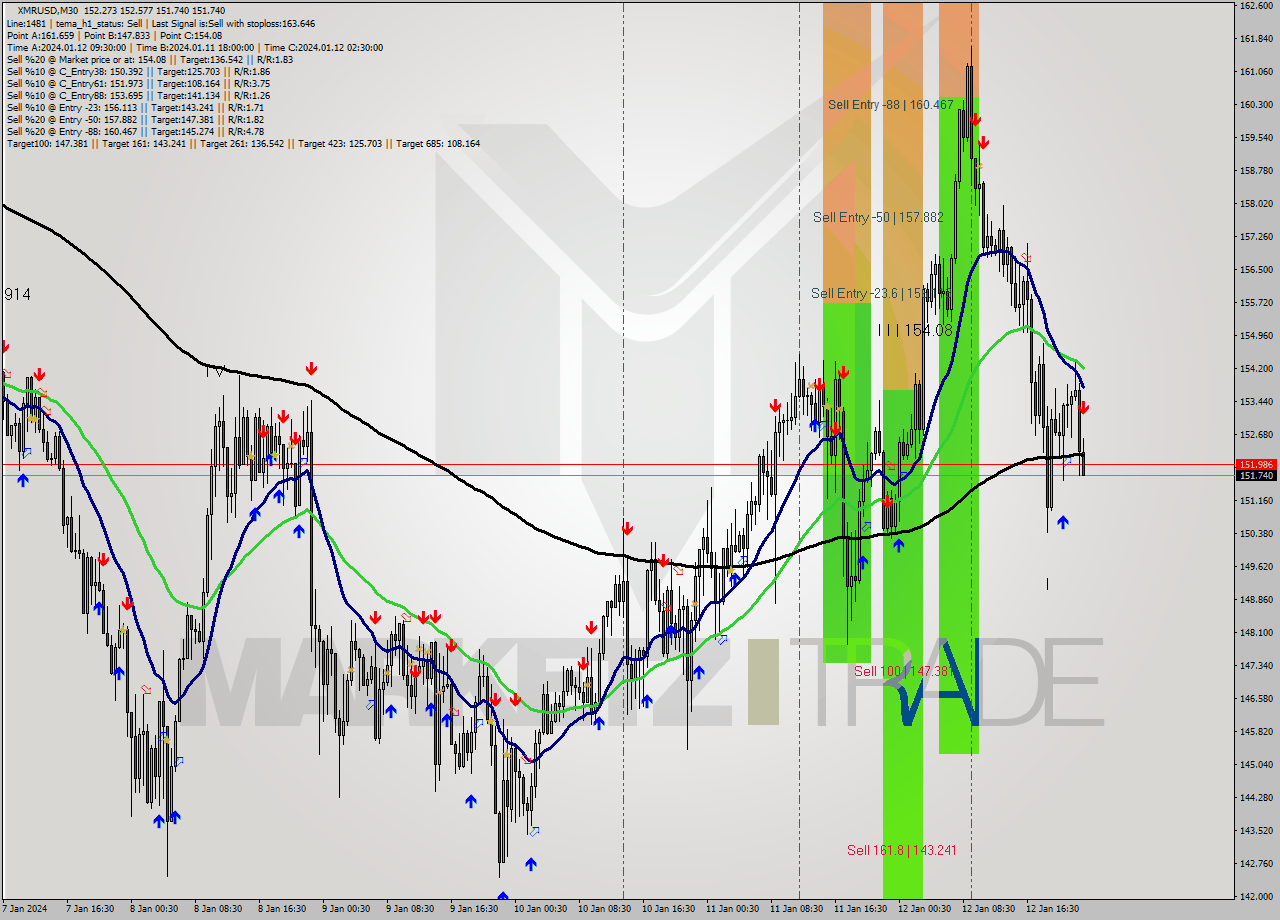Click the 'Sell %20 @ Market price' line
The width and height of the screenshot is (1280, 920).
point(150,59)
